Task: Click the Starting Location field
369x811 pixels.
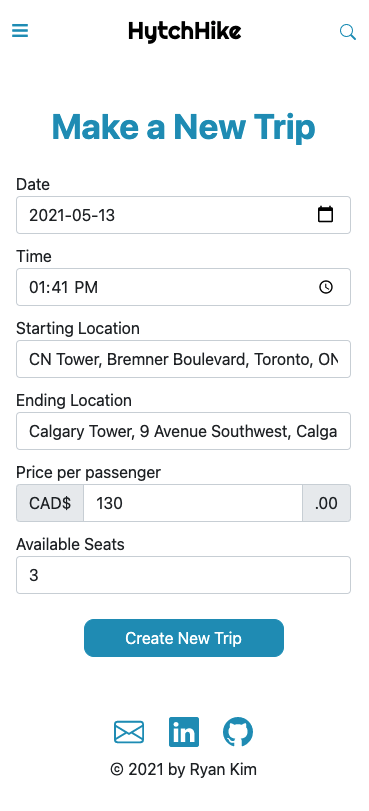Action: [183, 359]
